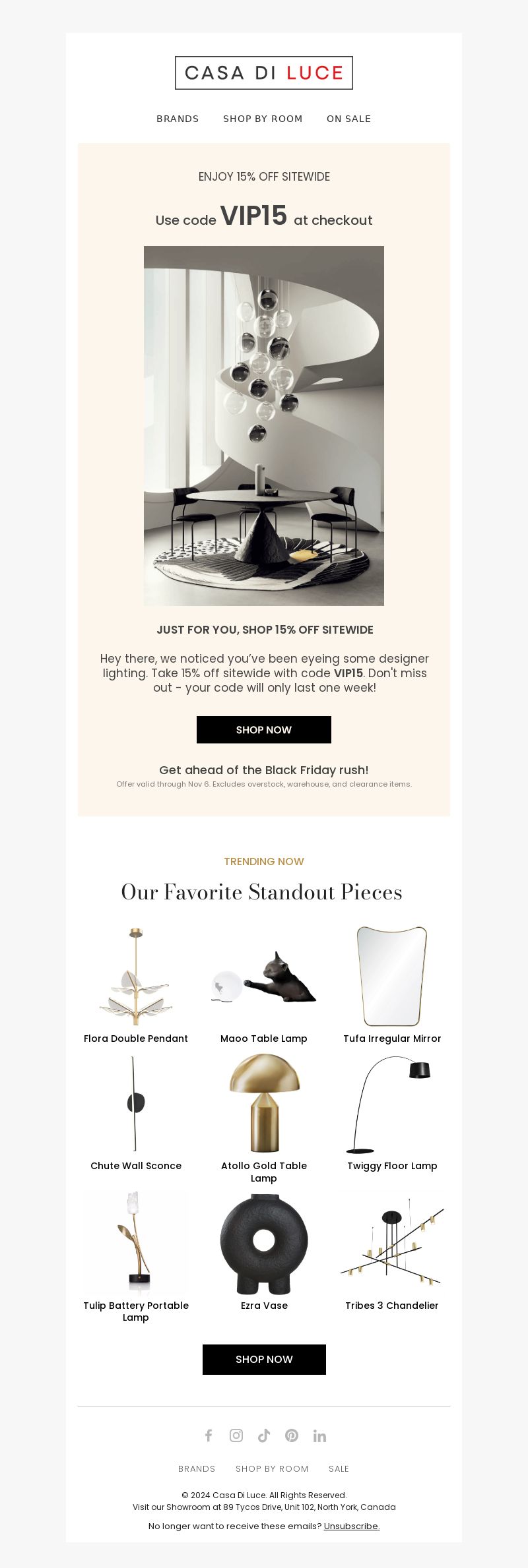Screen dimensions: 528x1568
Task: Click Shop Now button below trending products
Action: tap(264, 1359)
